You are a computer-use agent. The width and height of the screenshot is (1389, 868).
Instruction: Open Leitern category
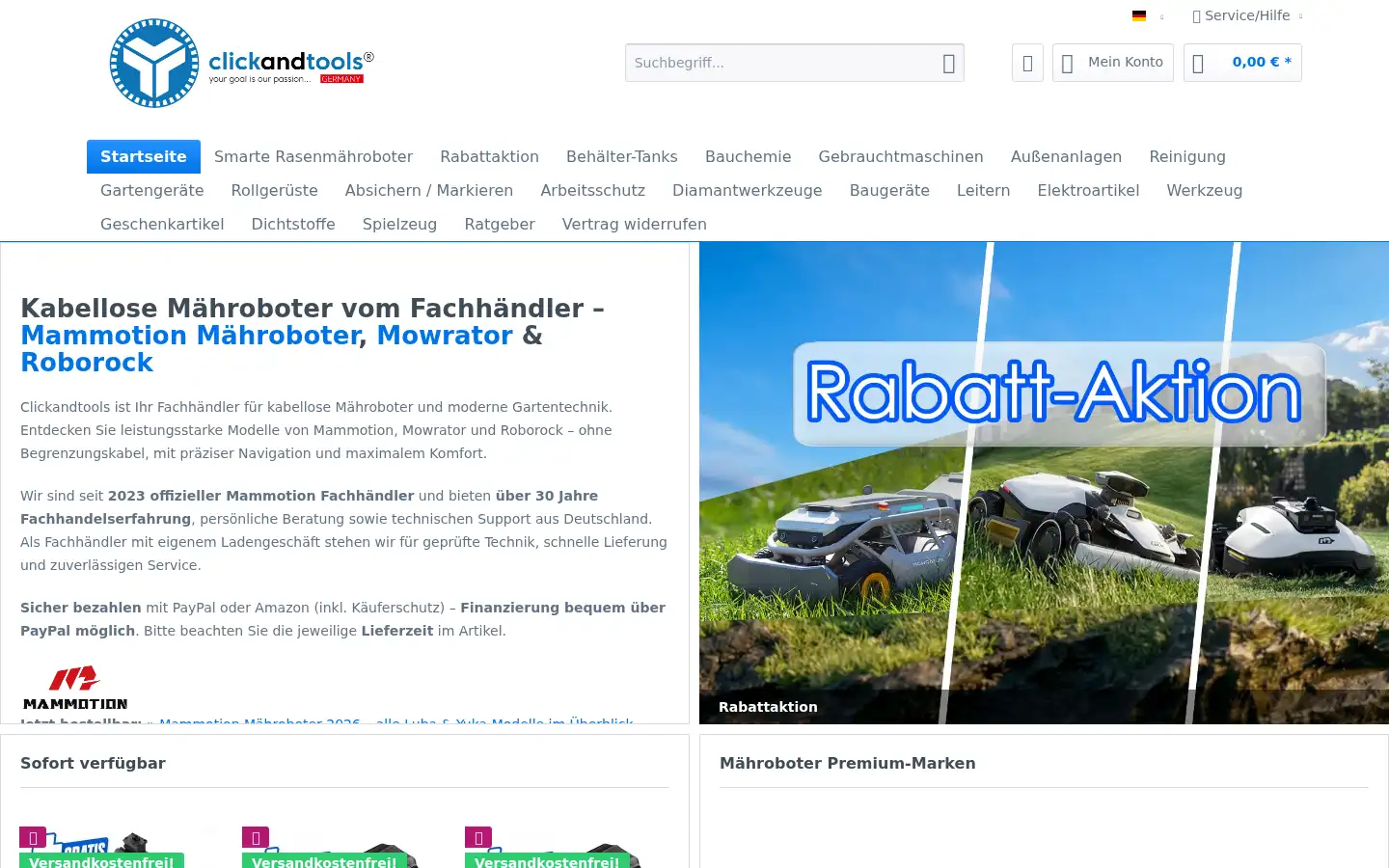tap(983, 190)
